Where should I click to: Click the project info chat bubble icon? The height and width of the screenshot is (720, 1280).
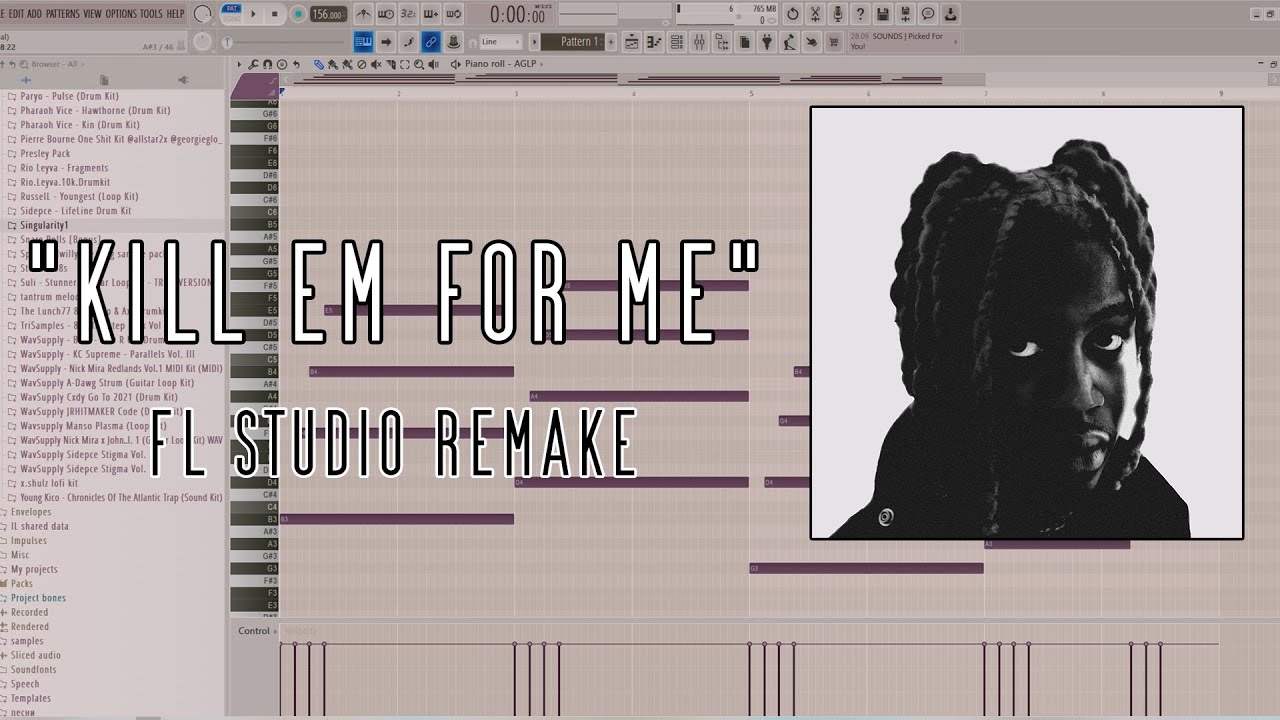tap(928, 14)
